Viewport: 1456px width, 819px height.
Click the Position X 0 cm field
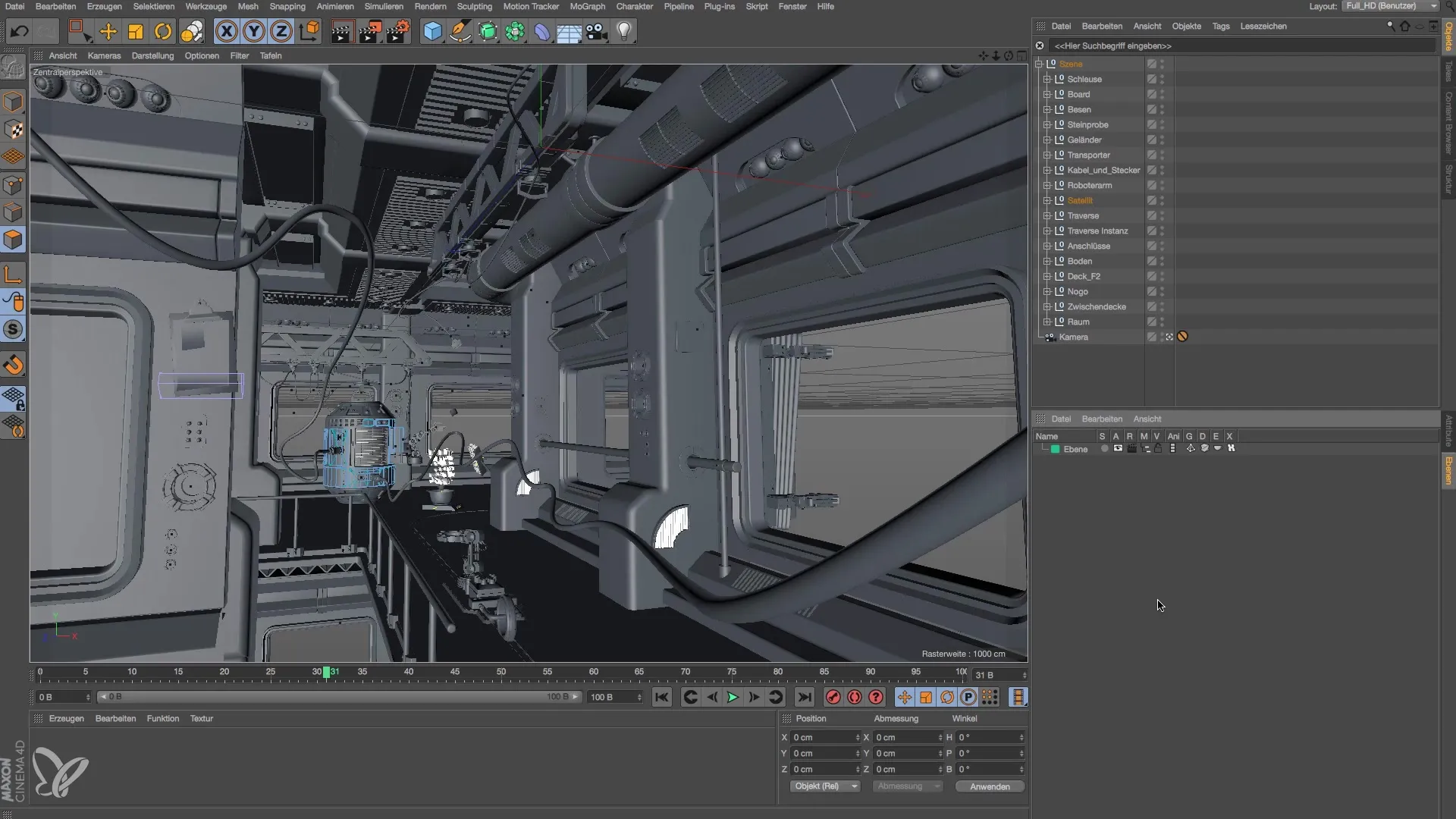click(x=825, y=737)
